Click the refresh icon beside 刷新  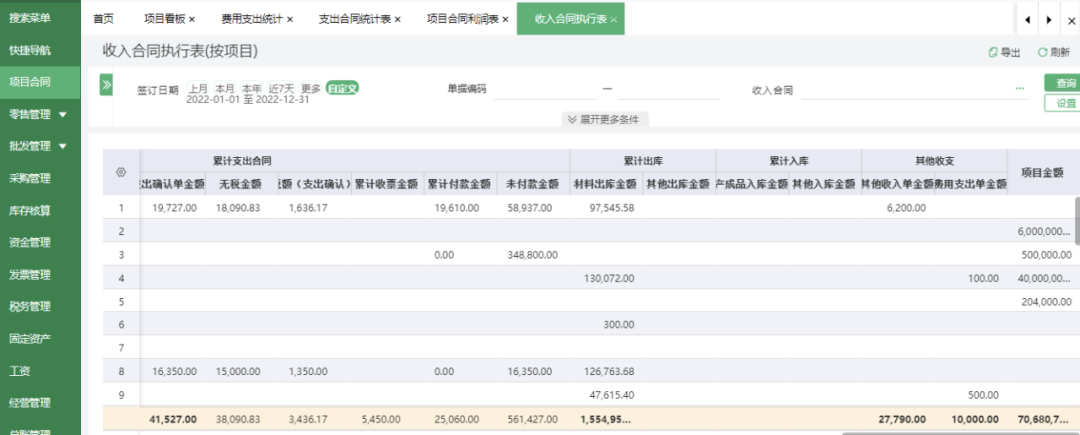(x=1042, y=52)
